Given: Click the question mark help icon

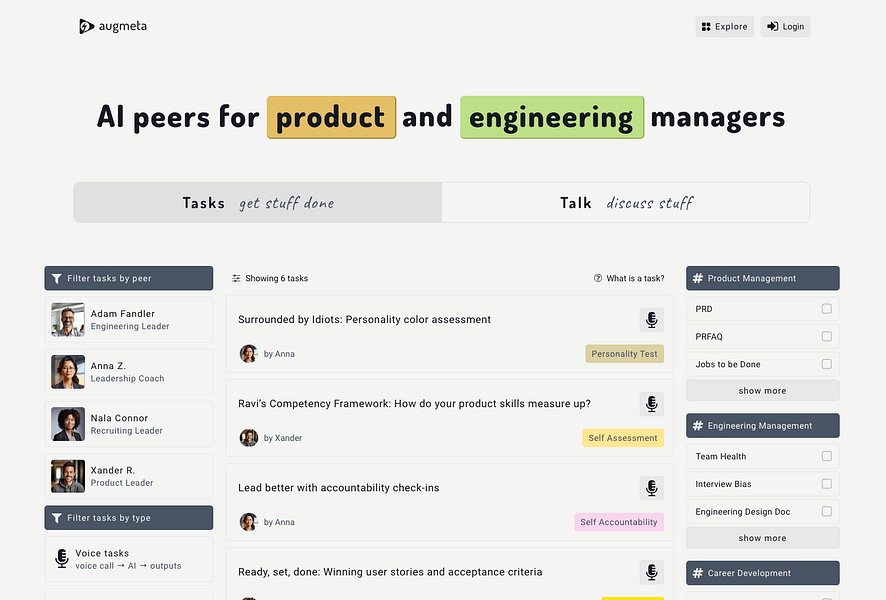Looking at the screenshot, I should click(598, 279).
